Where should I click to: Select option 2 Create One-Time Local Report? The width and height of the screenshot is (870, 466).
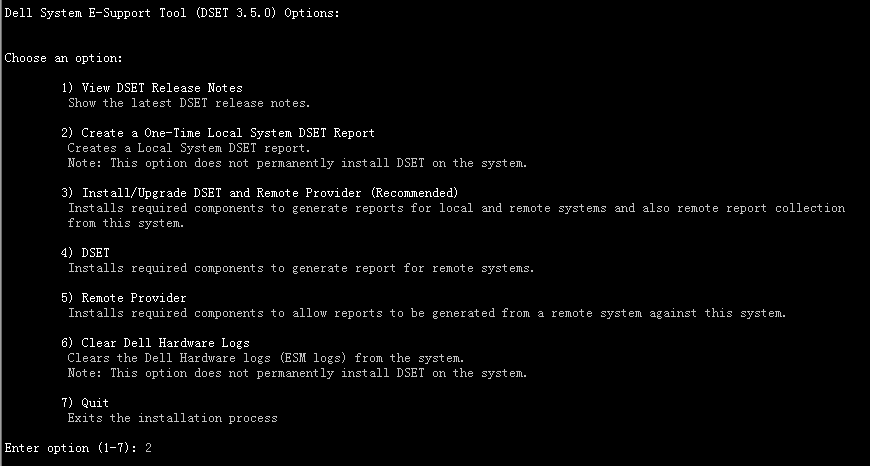[x=218, y=133]
